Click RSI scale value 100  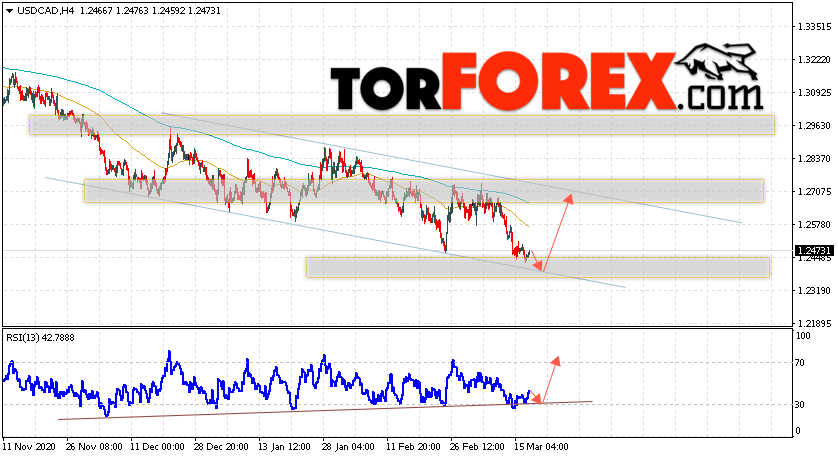(803, 336)
